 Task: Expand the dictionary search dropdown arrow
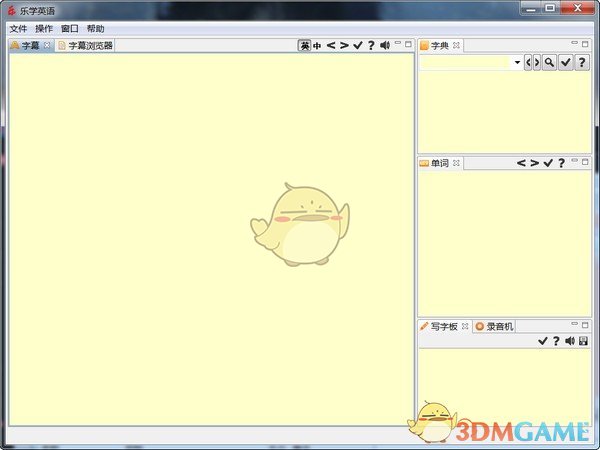pyautogui.click(x=517, y=63)
